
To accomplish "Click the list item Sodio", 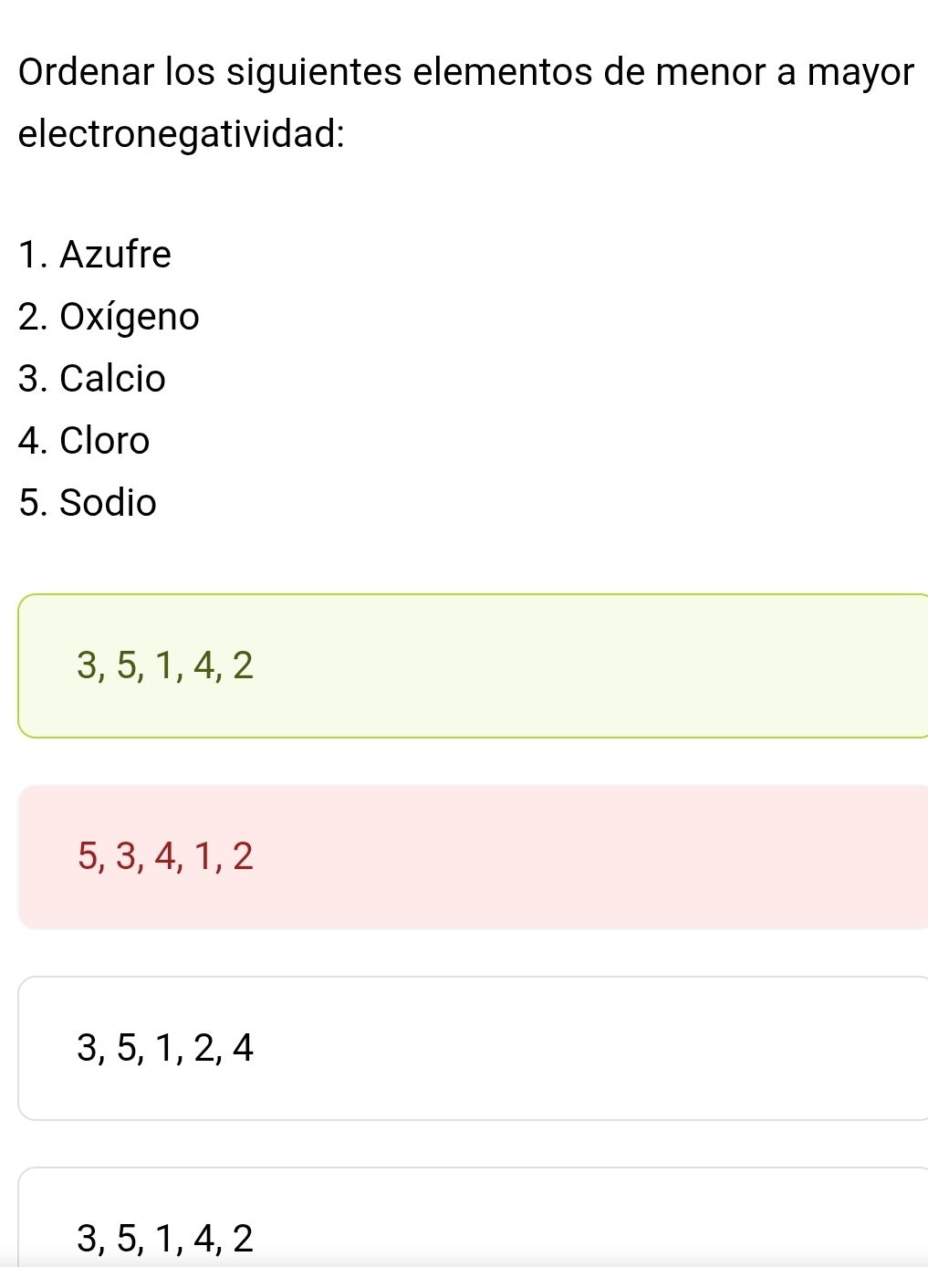I will pos(109,502).
